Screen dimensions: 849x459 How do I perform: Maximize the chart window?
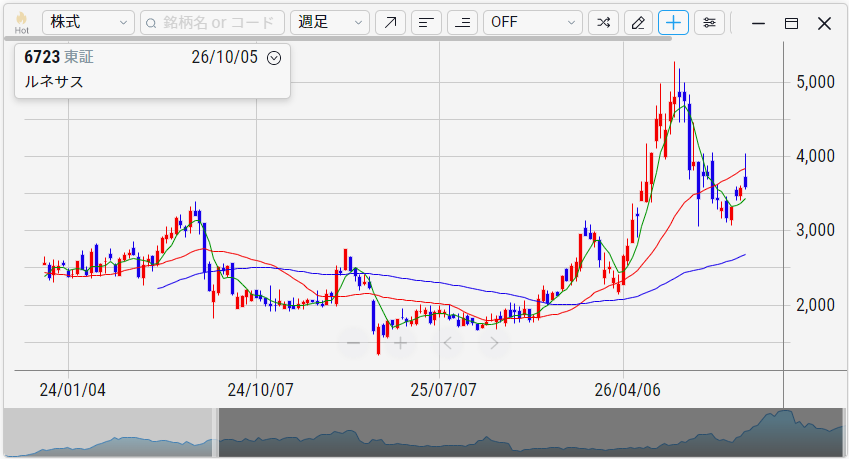tap(792, 23)
